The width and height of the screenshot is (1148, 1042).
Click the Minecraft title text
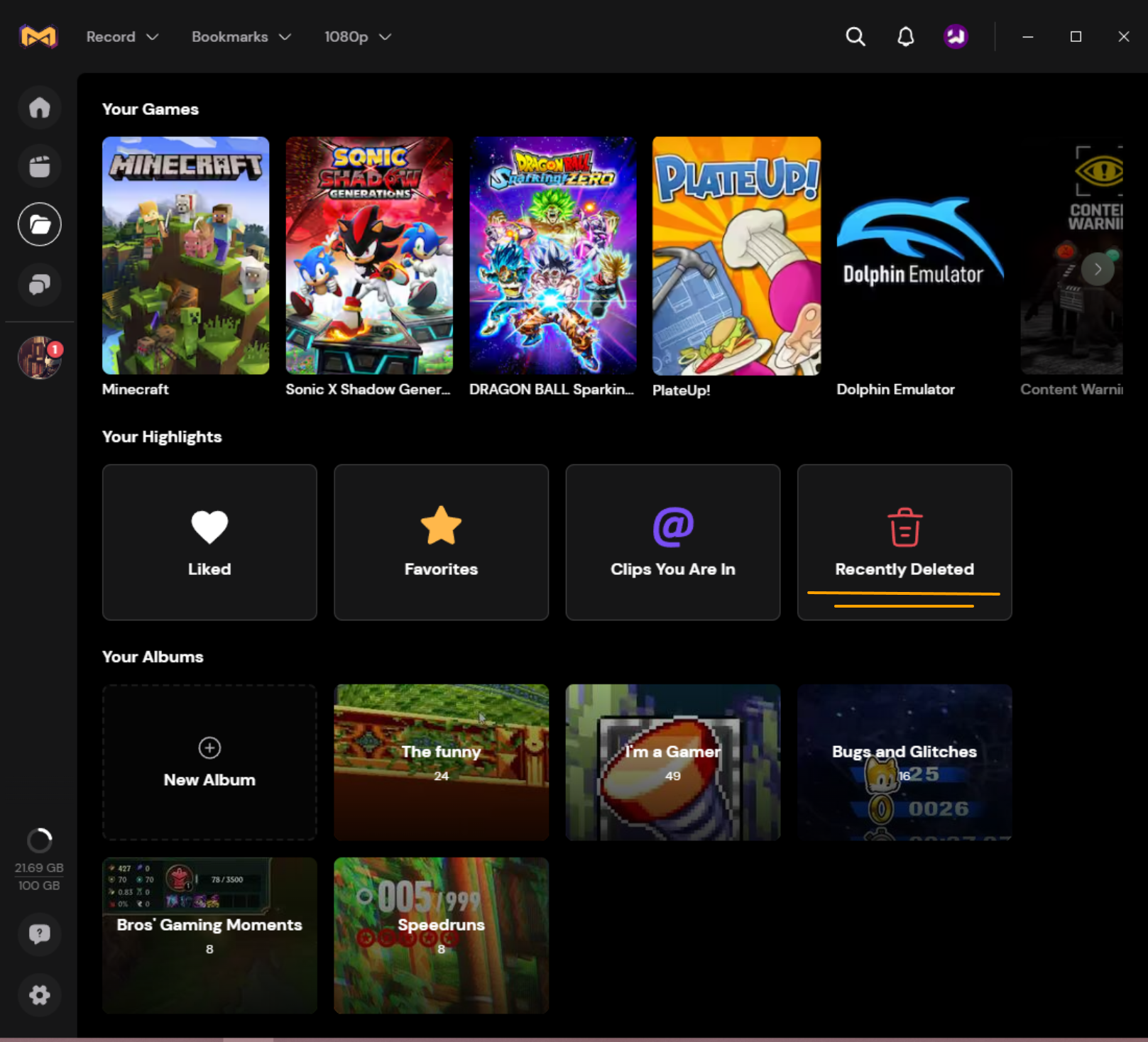(136, 389)
